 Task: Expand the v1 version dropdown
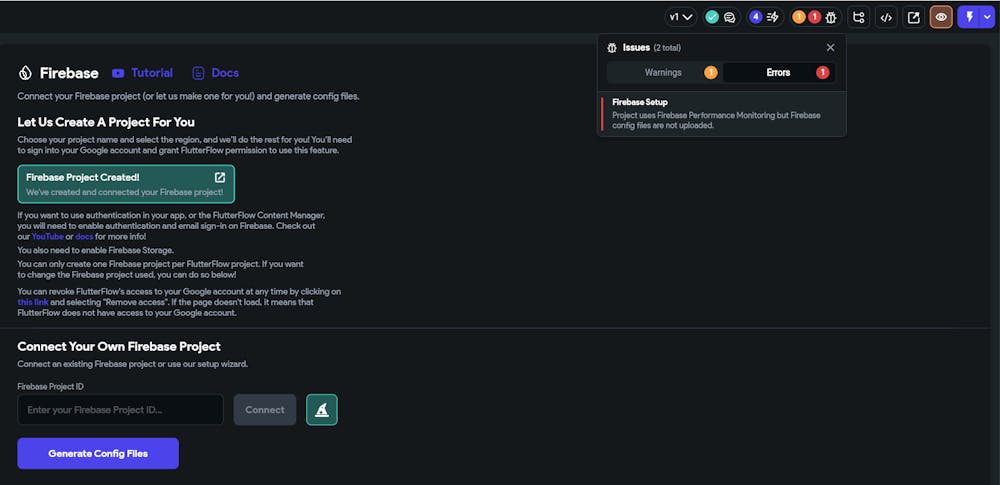click(681, 17)
